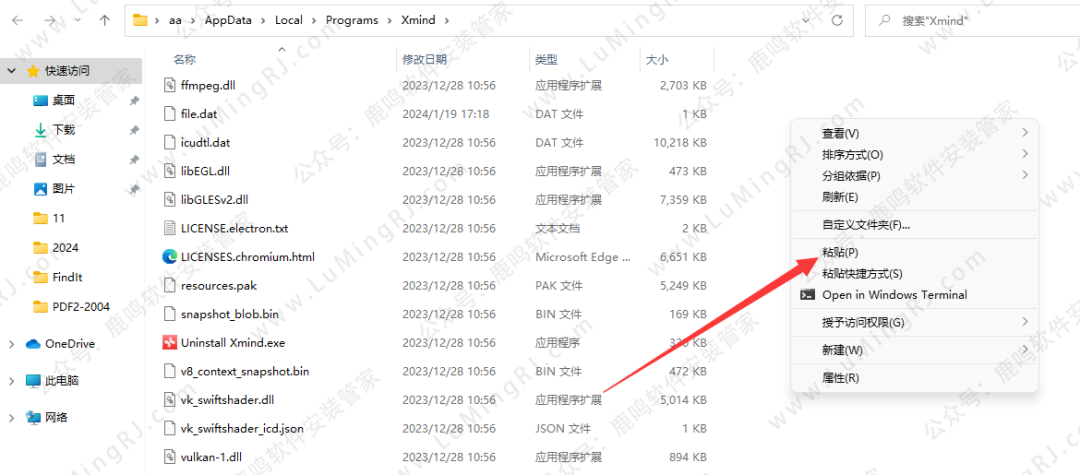Open the Downloads (下载) arrow icon

click(x=41, y=130)
